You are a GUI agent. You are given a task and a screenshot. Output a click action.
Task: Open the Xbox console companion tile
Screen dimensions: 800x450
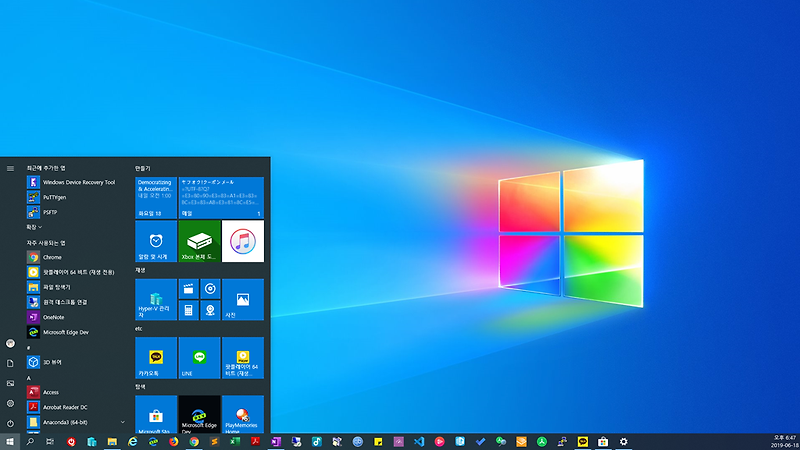click(199, 241)
